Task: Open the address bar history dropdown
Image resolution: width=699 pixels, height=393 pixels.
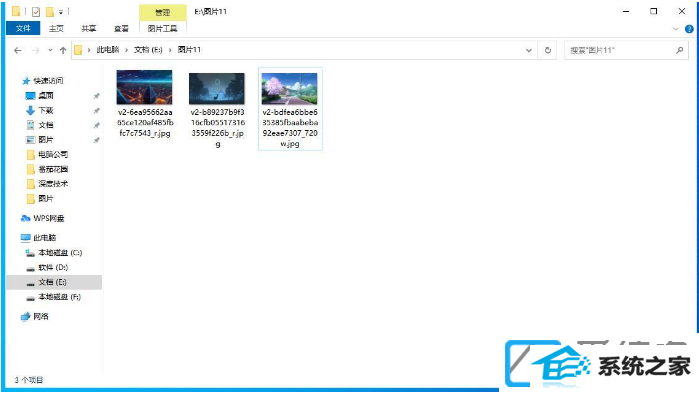Action: pyautogui.click(x=529, y=50)
